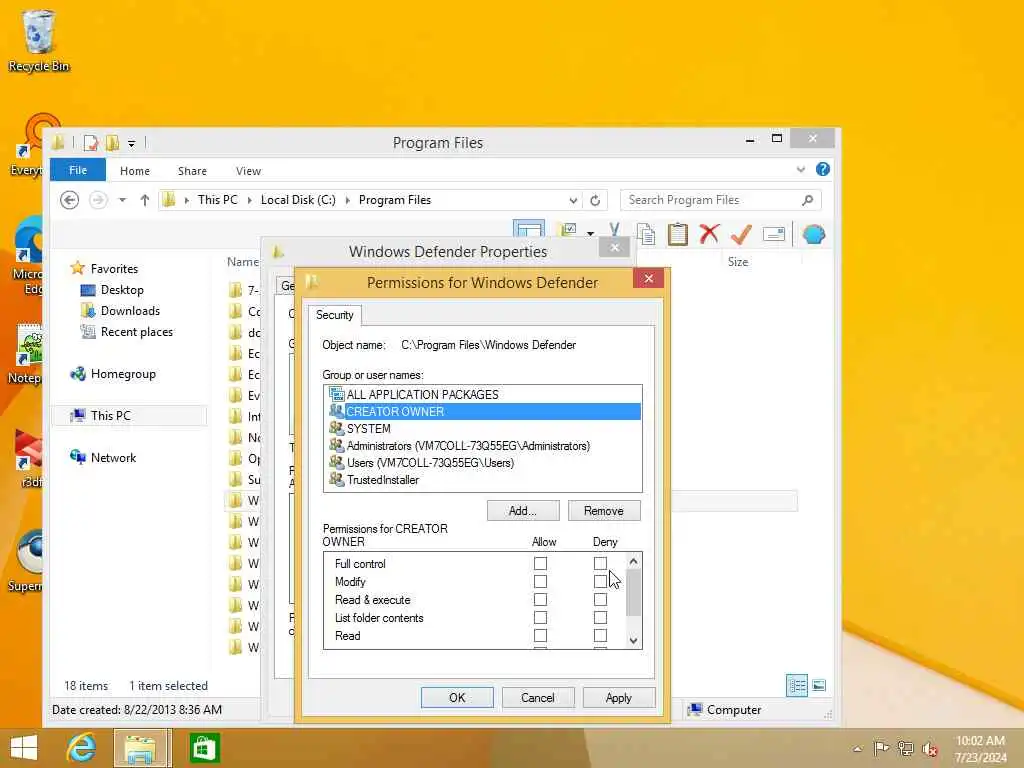This screenshot has height=768, width=1024.
Task: Check Deny for Modify
Action: [600, 581]
